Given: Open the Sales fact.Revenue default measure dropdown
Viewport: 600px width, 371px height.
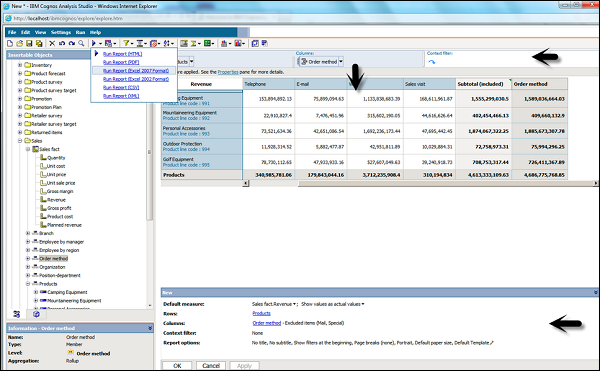Looking at the screenshot, I should [294, 304].
